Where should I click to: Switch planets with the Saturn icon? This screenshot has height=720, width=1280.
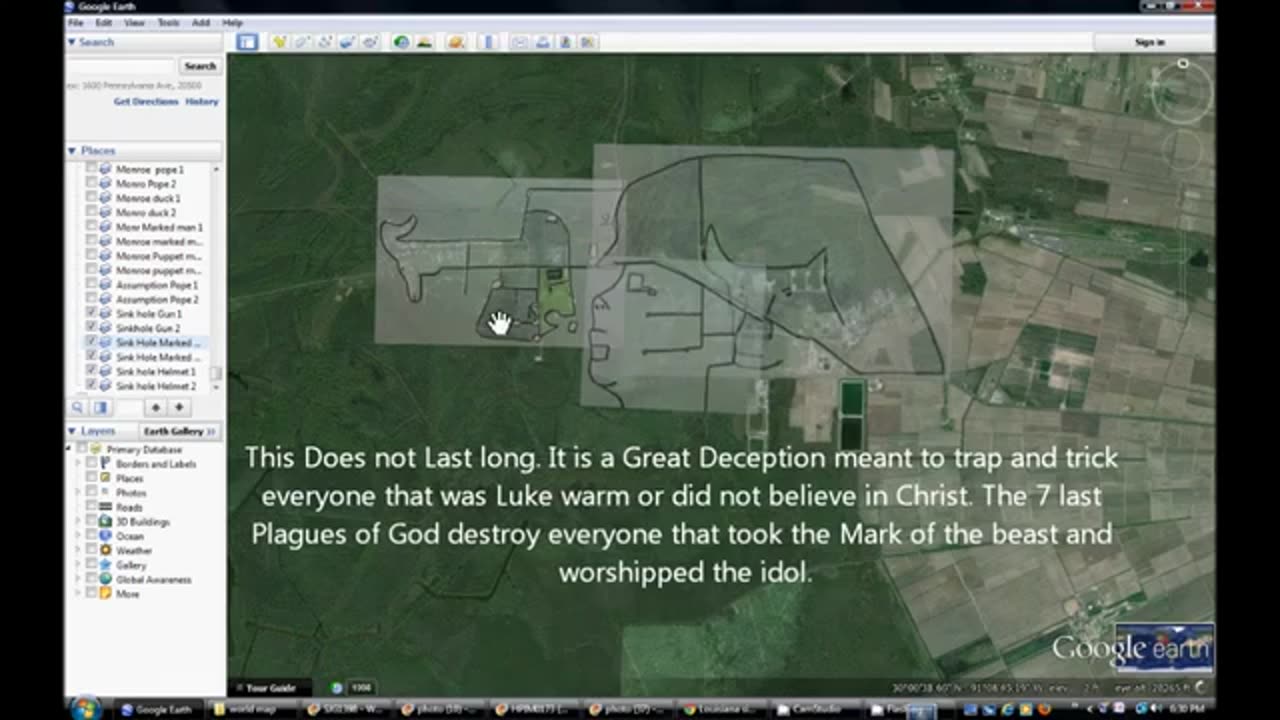456,42
